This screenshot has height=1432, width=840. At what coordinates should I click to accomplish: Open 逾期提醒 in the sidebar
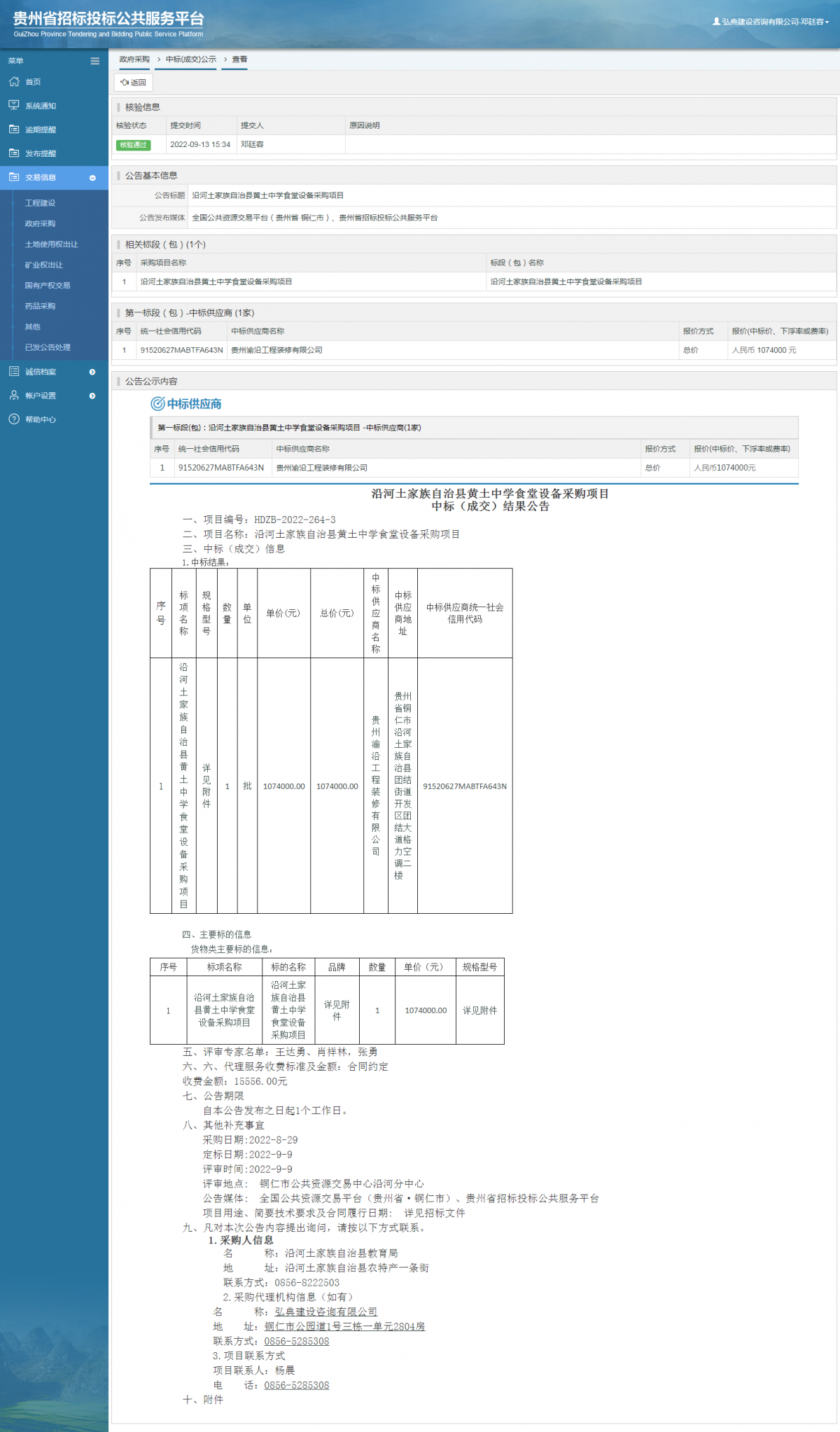click(54, 130)
